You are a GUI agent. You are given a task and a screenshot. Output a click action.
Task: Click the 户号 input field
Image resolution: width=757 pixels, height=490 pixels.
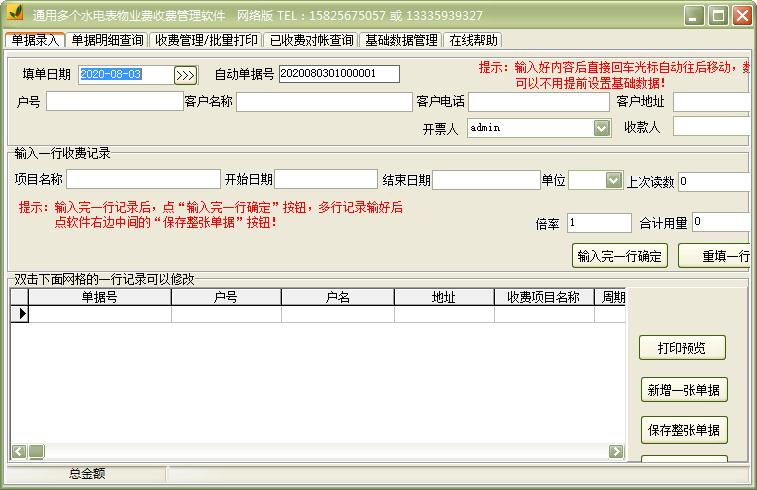tap(114, 101)
